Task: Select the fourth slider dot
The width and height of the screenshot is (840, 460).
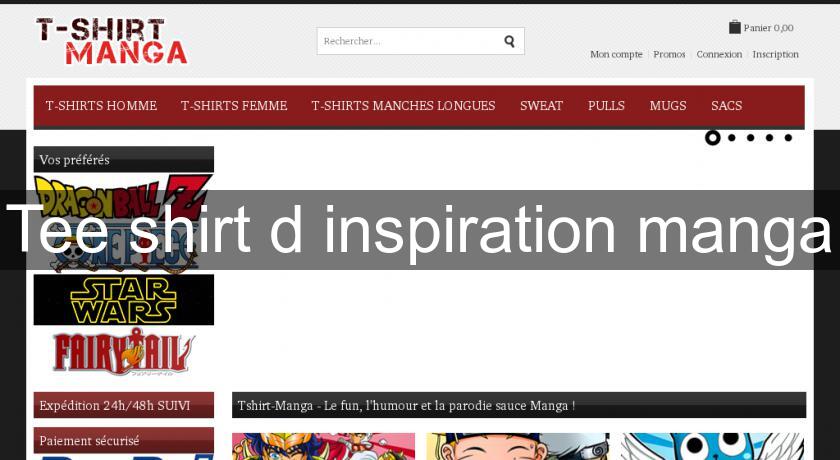Action: tap(769, 138)
